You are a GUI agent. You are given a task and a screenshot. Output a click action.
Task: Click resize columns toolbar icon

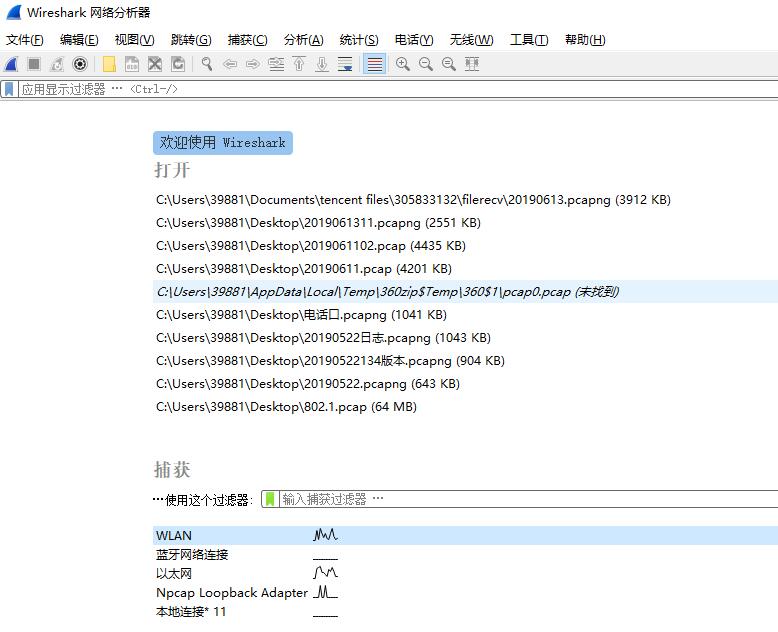(x=472, y=64)
